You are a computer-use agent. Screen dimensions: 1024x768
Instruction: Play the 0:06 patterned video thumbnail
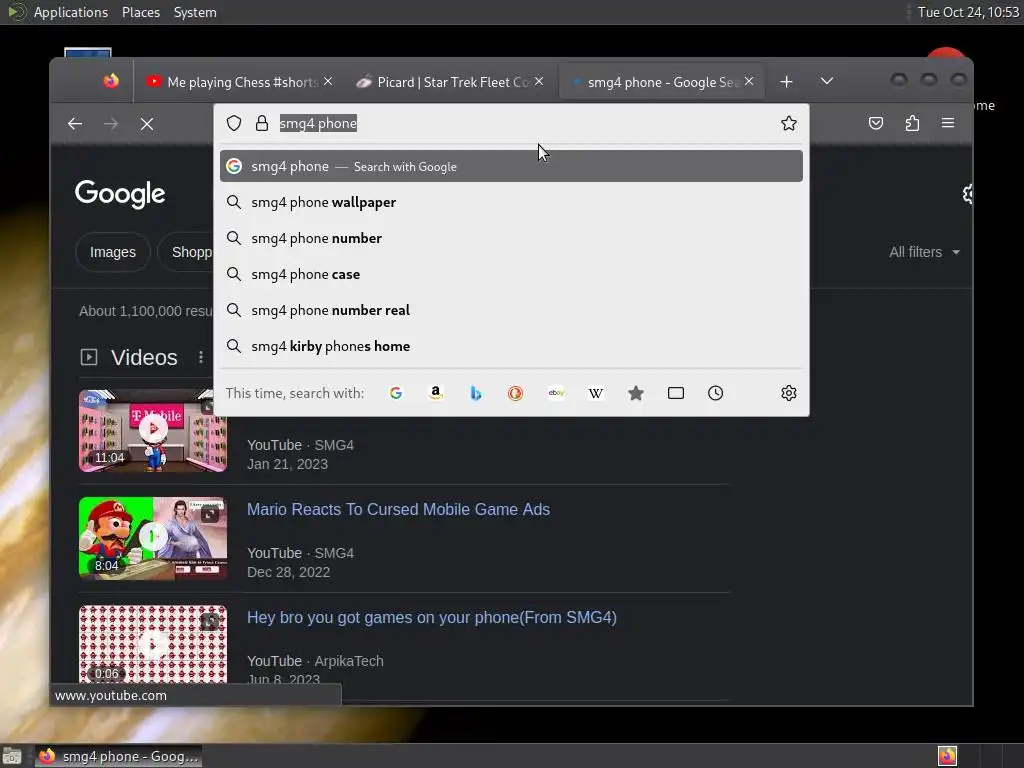click(153, 645)
